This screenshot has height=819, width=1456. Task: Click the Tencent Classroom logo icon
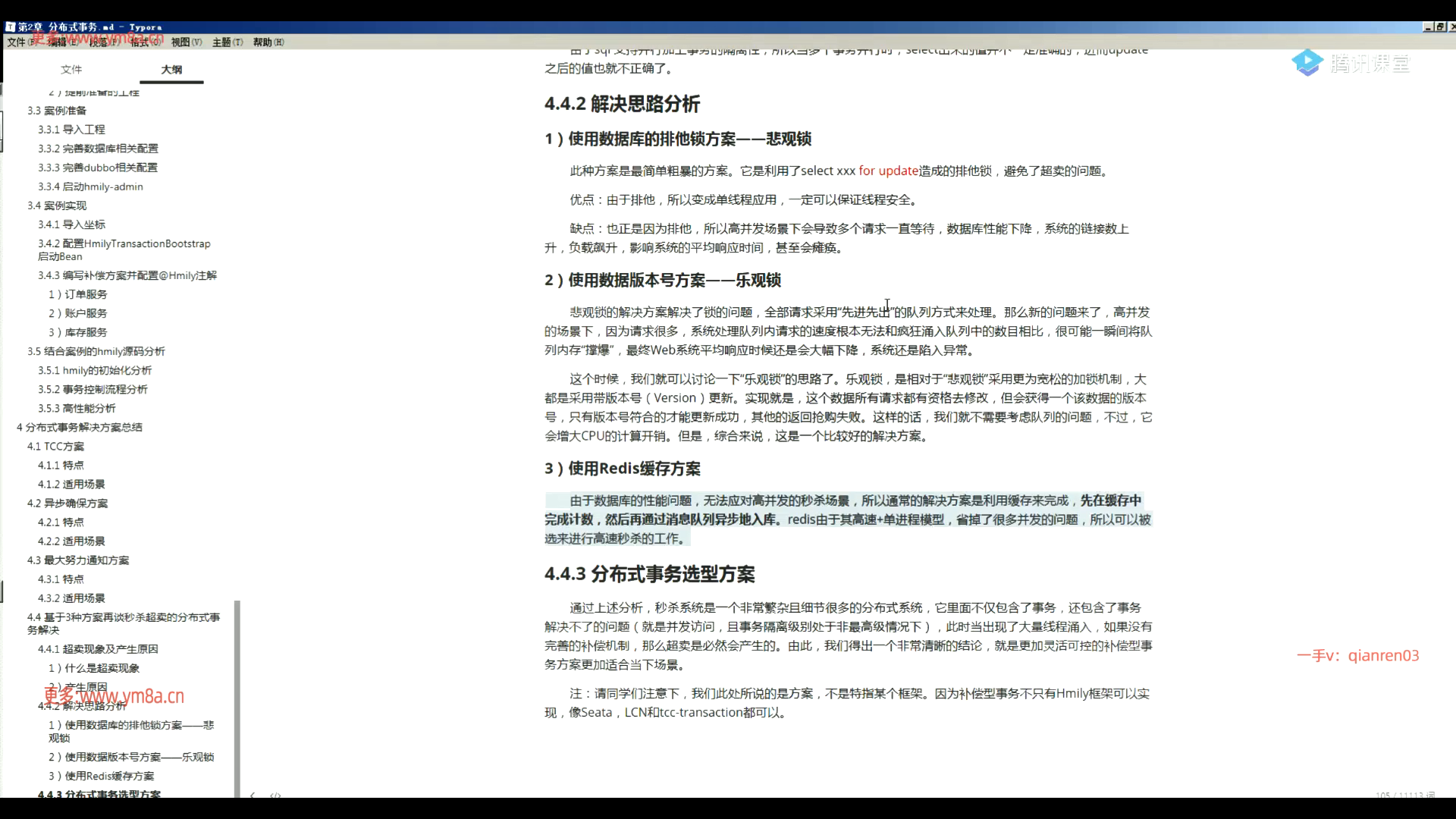click(1307, 63)
